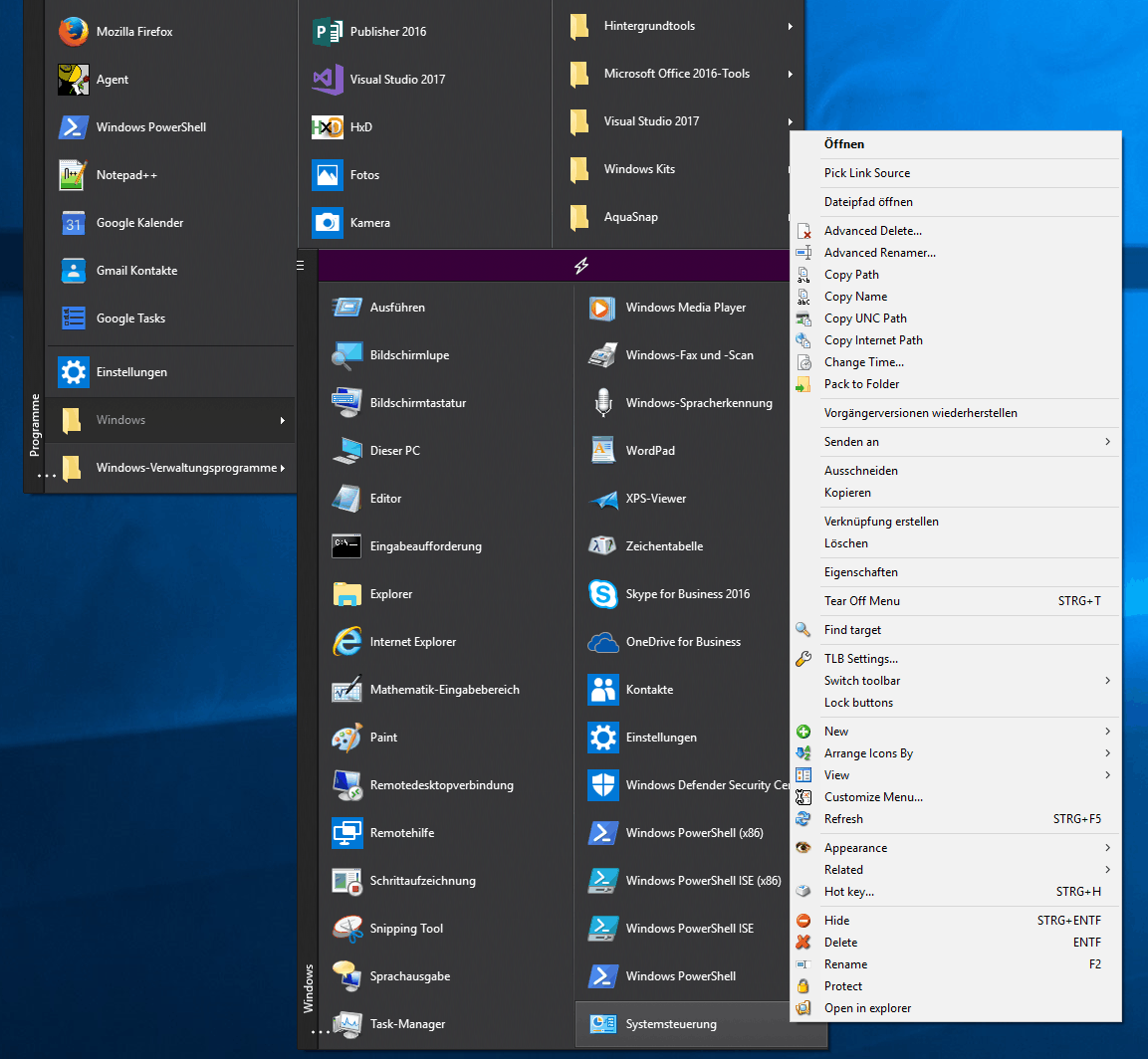Select Advanced Delete...

pos(956,231)
